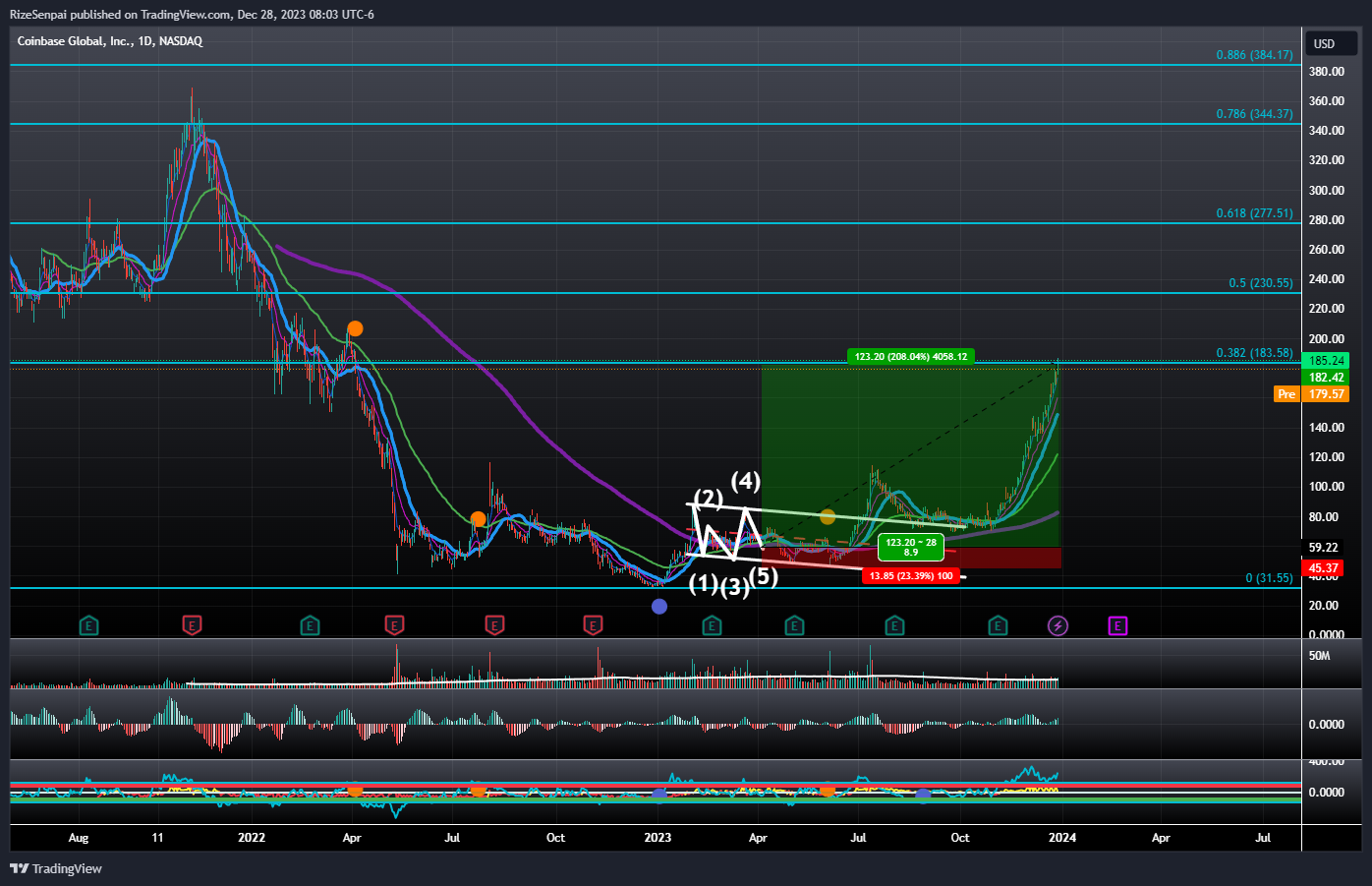Select the Elliott wave label (2)
The height and width of the screenshot is (886, 1372).
[709, 498]
